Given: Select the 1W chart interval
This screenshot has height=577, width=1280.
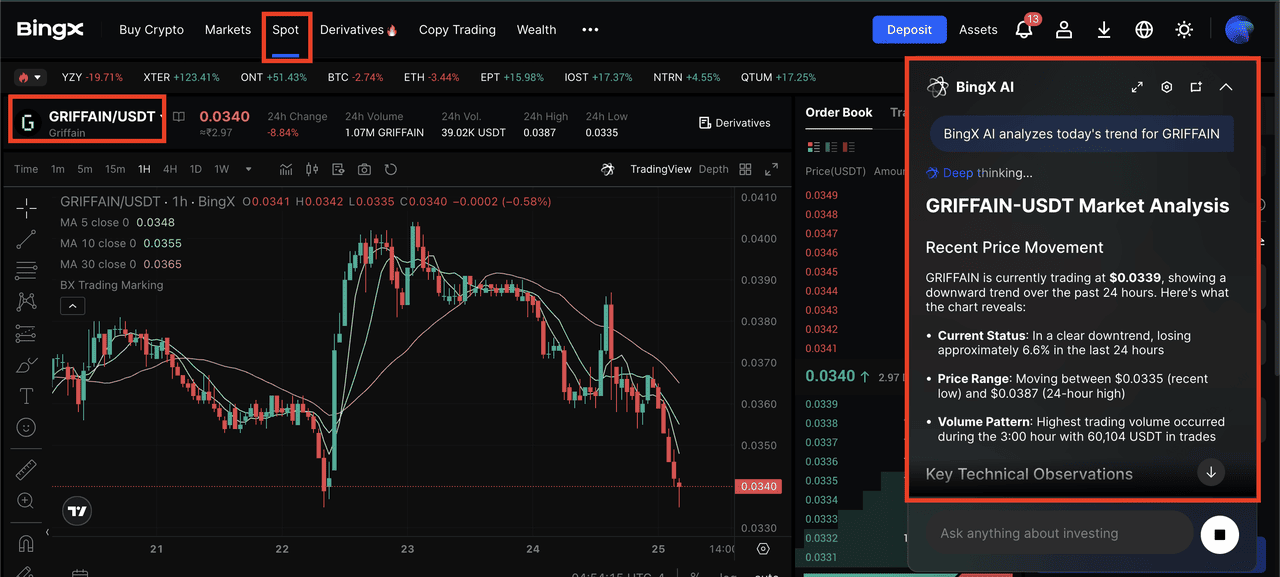Looking at the screenshot, I should click(x=222, y=169).
